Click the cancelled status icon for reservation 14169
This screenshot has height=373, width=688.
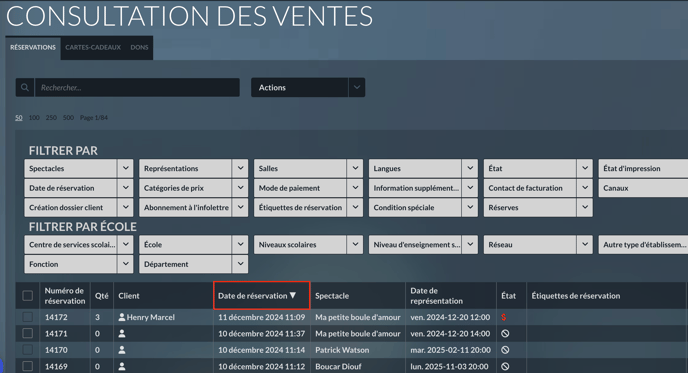point(505,366)
